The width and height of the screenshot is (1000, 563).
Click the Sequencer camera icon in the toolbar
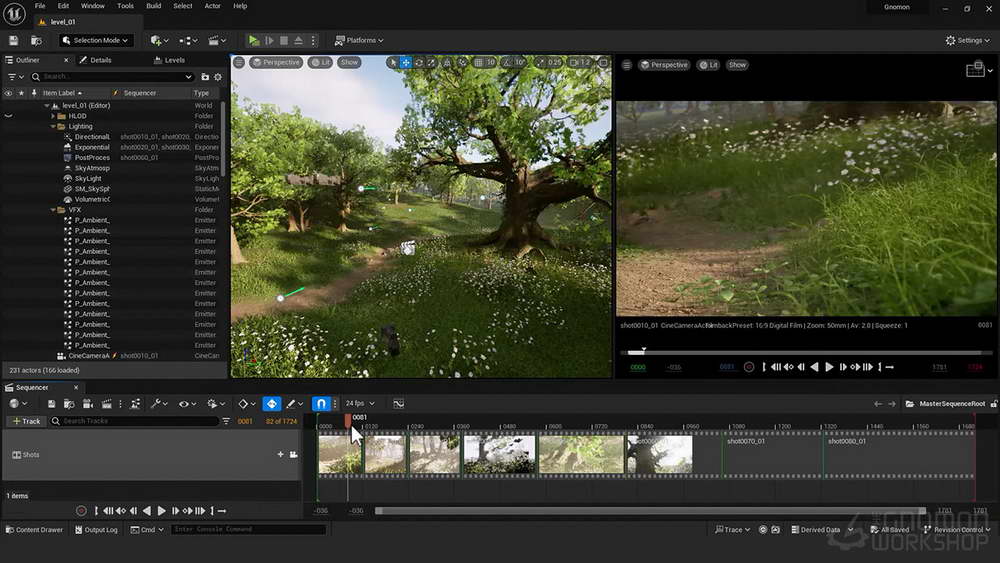pos(88,404)
